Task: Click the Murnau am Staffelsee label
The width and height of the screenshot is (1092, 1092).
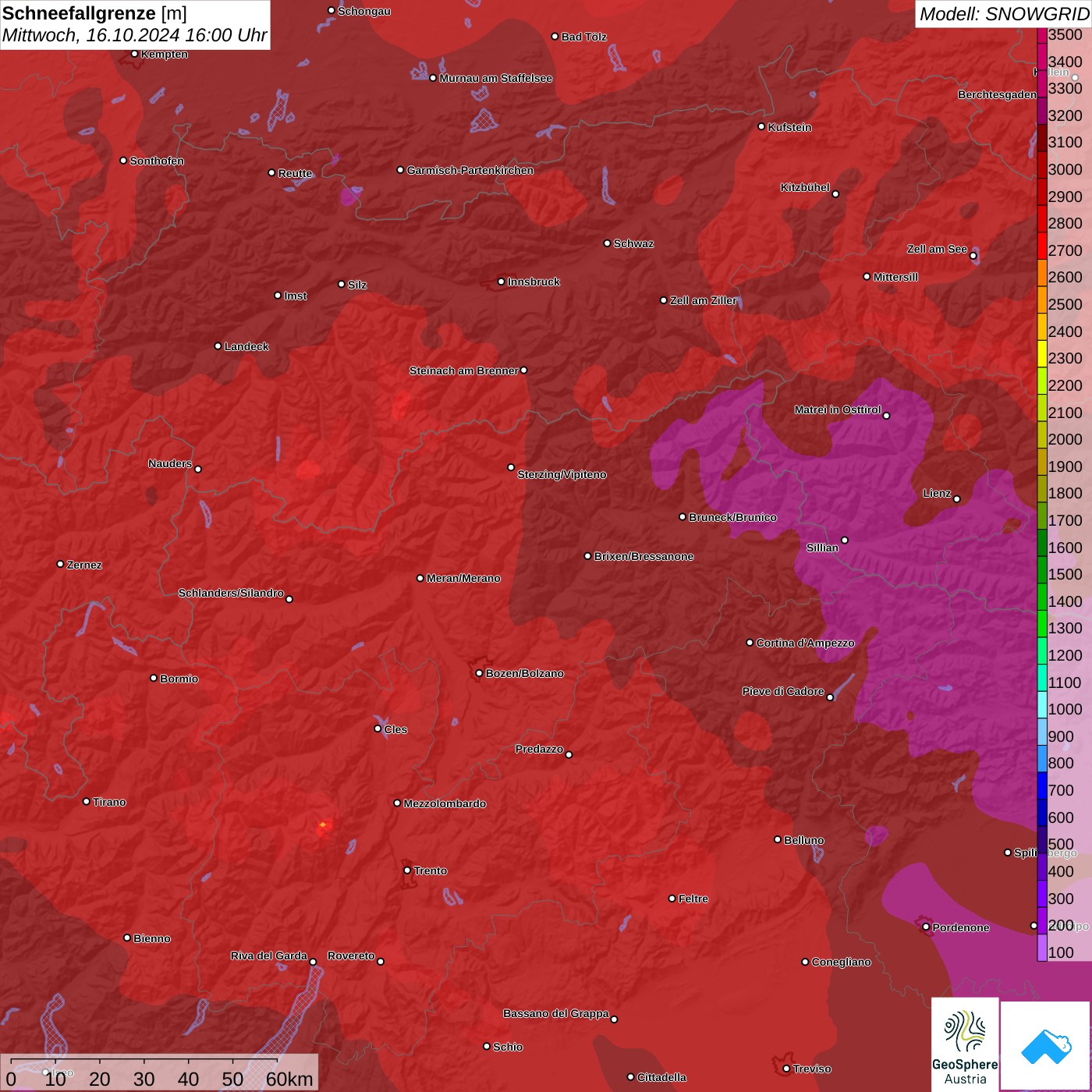Action: click(495, 78)
